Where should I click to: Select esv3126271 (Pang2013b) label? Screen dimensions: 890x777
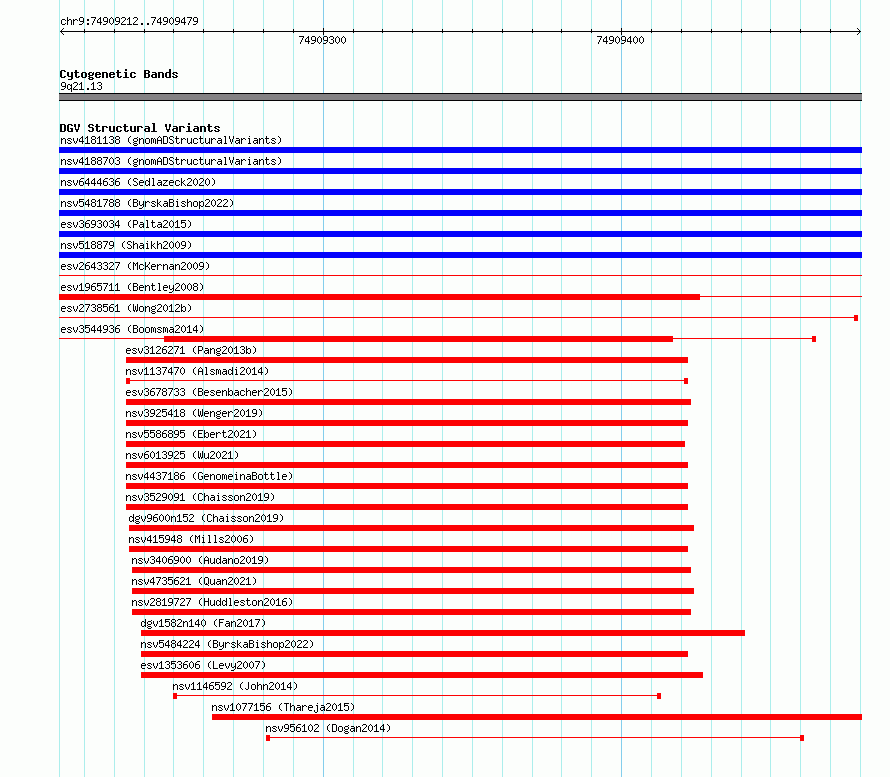point(191,350)
